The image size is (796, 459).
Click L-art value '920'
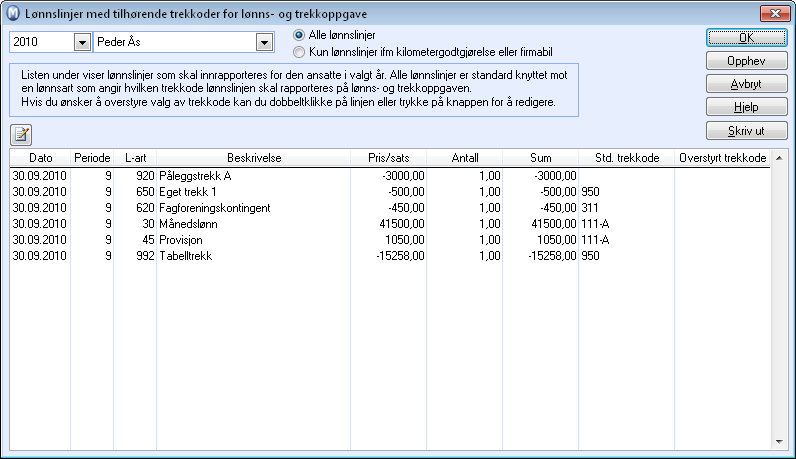click(145, 176)
